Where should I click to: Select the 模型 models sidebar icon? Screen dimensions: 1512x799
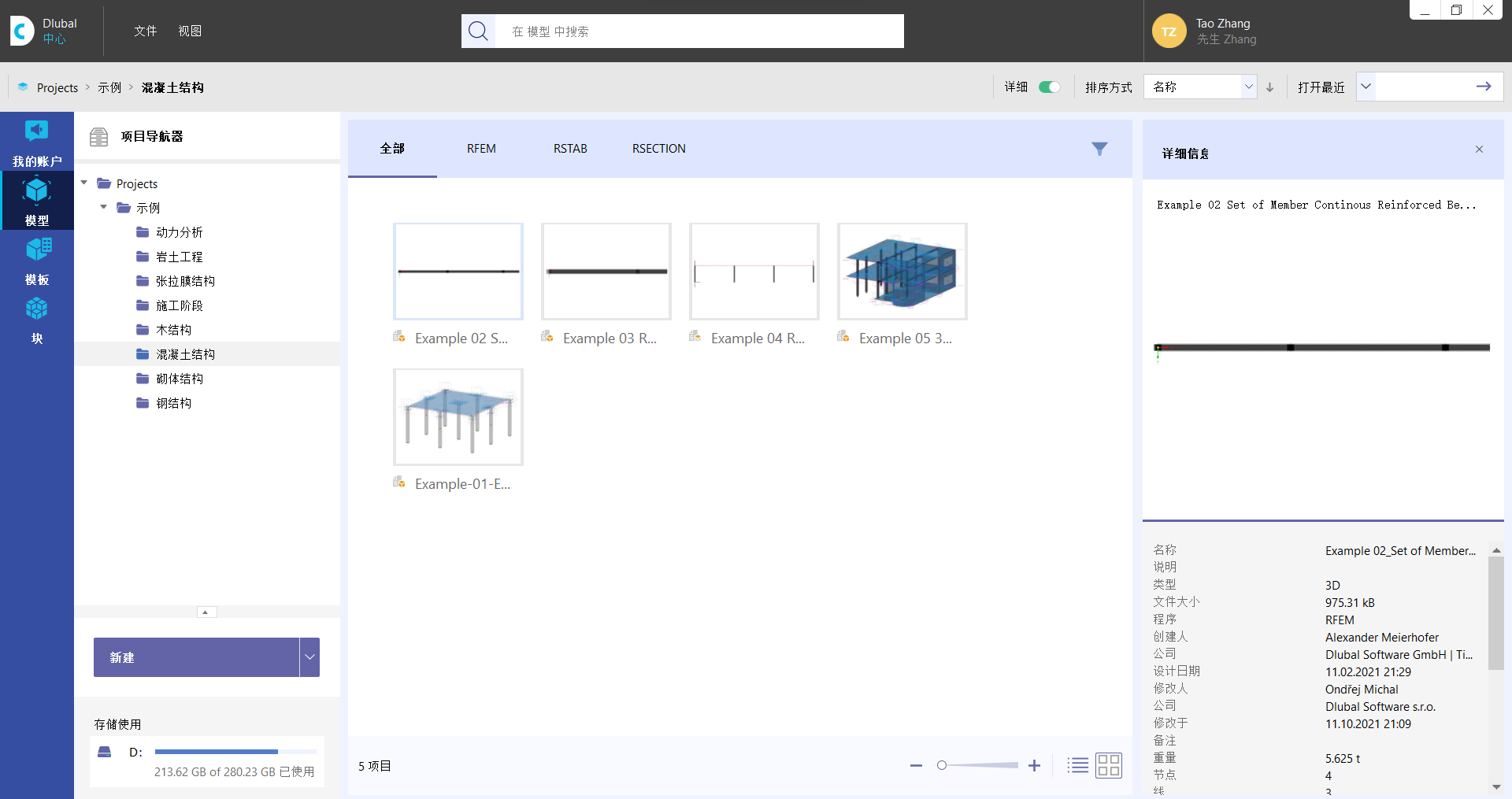(x=37, y=201)
